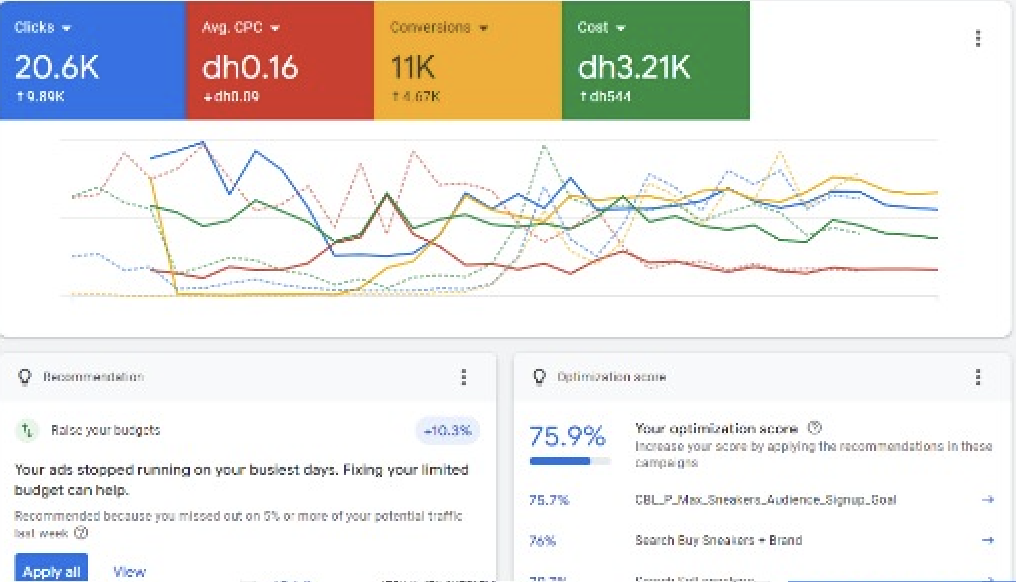Screen dimensions: 1016x582
Task: Expand the Avg. CPC metric dropdown
Action: click(275, 28)
